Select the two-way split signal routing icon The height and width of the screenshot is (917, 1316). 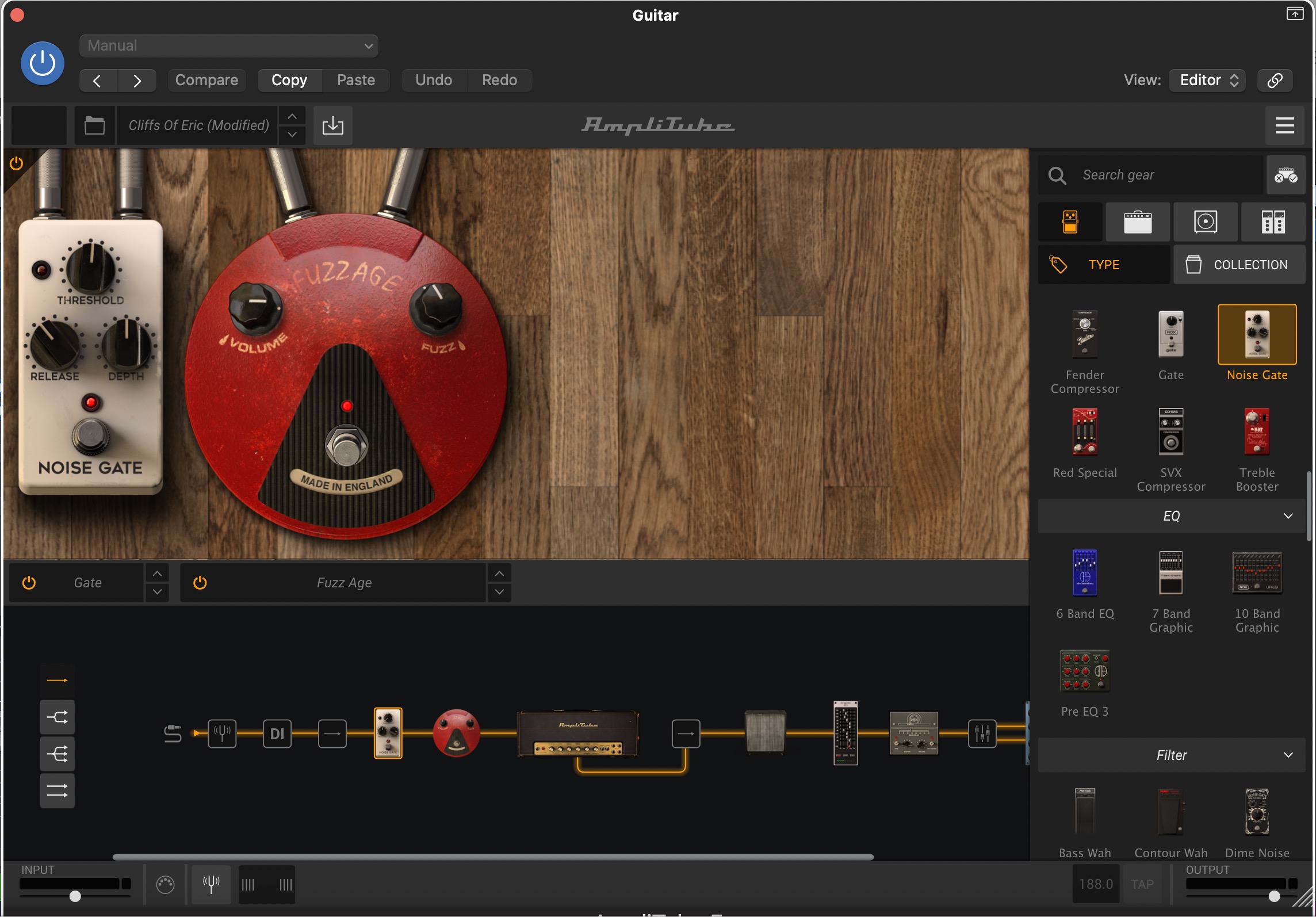[57, 717]
